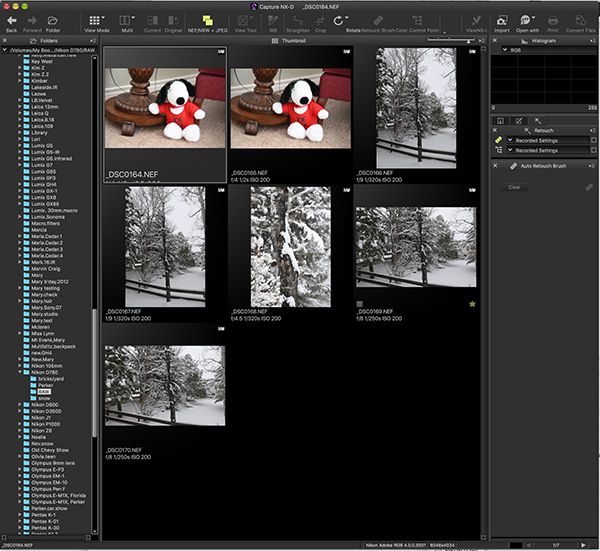This screenshot has height=551, width=600.
Task: Open the Folders panel options menu icon
Action: [x=93, y=41]
